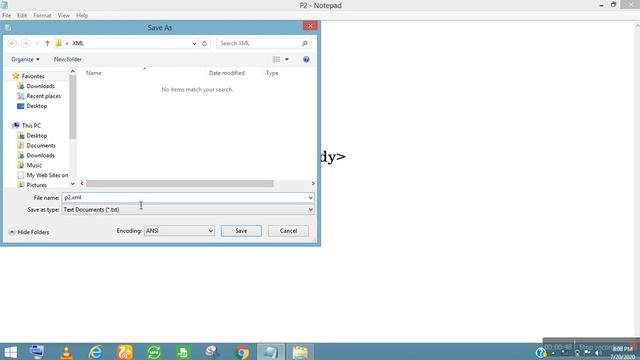This screenshot has width=640, height=360.
Task: Open the Notepad Edit menu
Action: (22, 16)
